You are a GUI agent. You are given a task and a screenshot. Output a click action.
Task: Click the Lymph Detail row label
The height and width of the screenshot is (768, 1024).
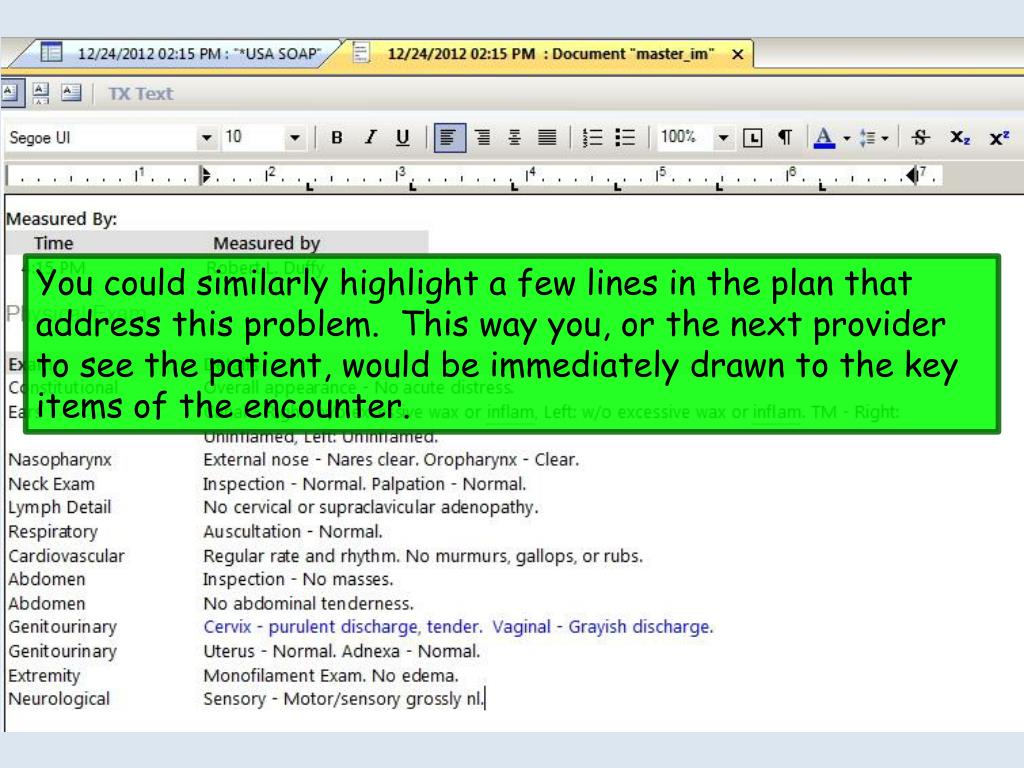click(x=59, y=507)
